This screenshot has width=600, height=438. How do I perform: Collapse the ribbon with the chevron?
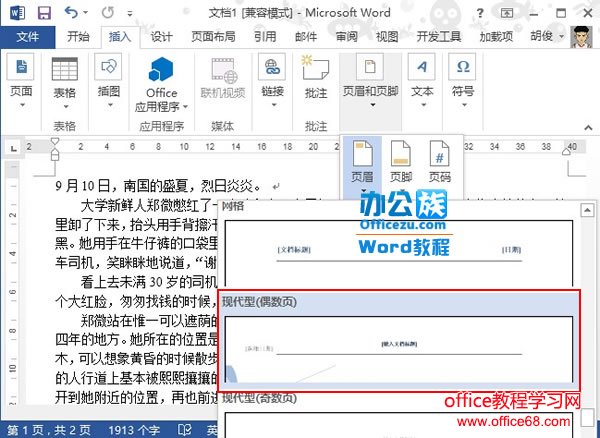pyautogui.click(x=588, y=128)
